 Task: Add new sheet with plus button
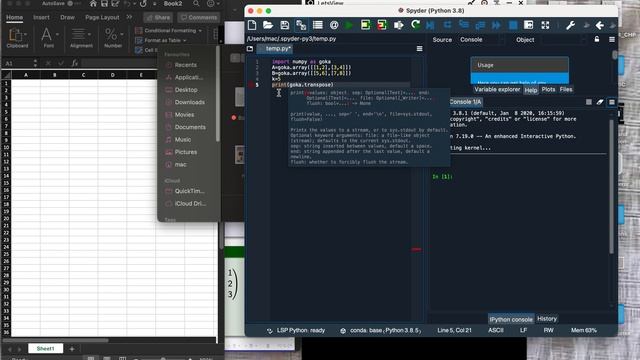pos(72,349)
